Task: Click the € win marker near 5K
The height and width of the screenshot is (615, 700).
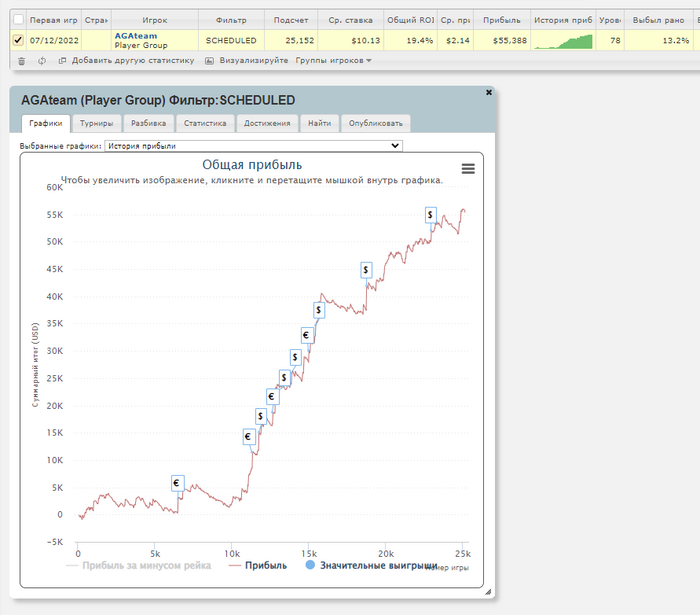Action: tap(178, 483)
